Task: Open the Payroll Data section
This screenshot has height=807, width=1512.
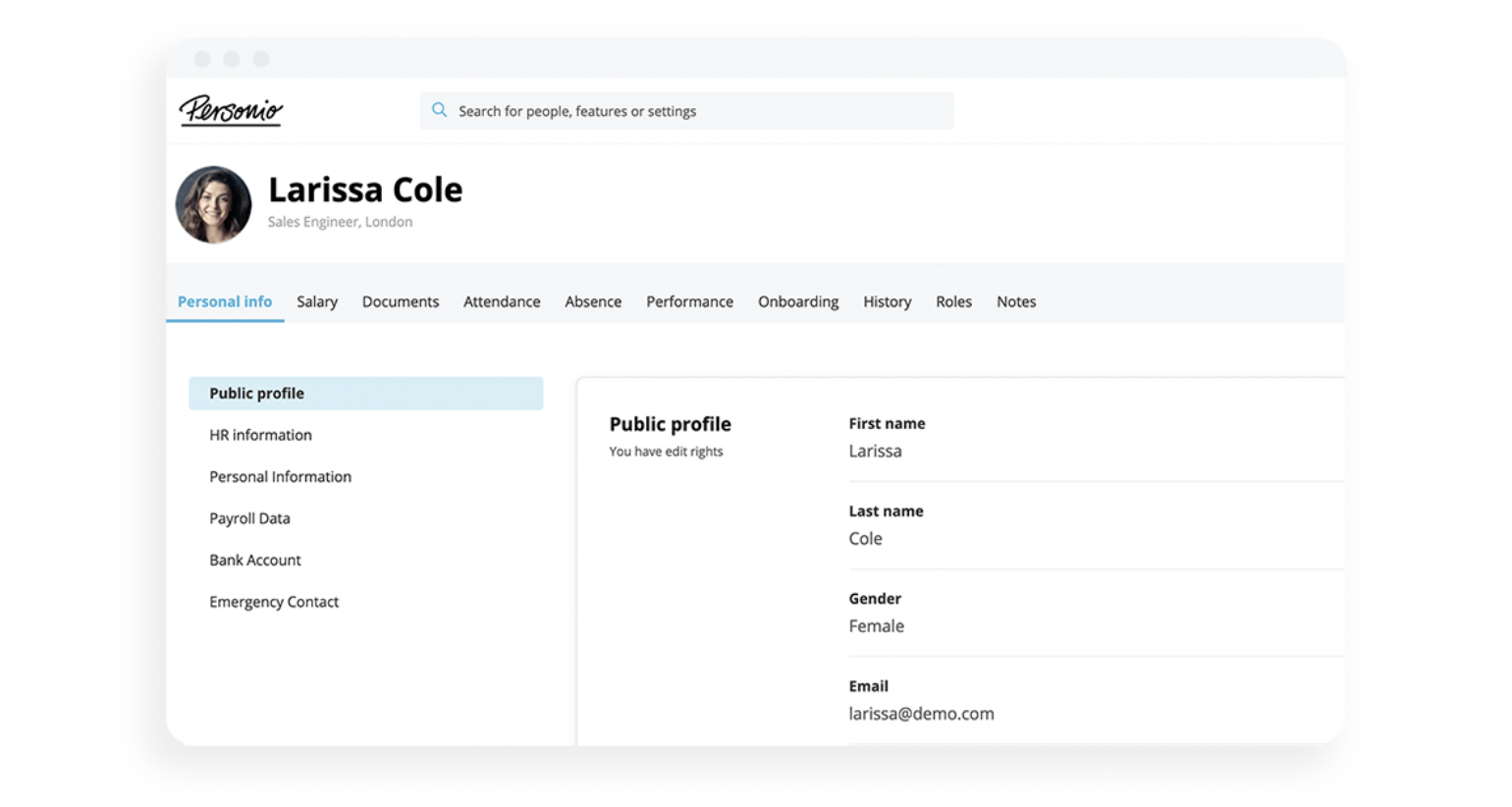Action: pos(249,518)
